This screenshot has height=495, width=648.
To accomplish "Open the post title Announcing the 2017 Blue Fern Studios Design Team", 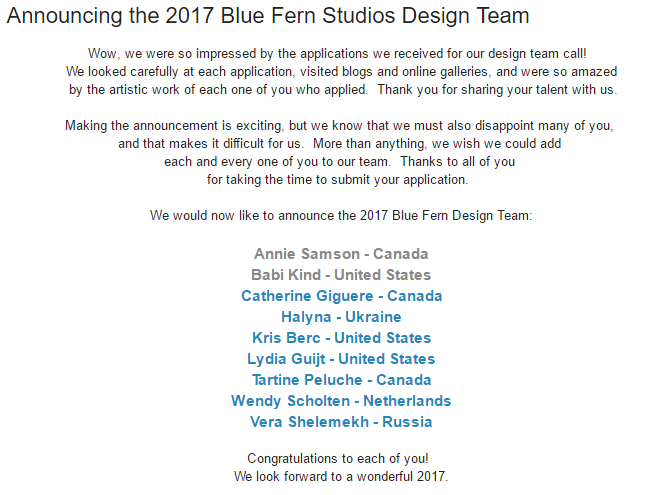I will [268, 16].
